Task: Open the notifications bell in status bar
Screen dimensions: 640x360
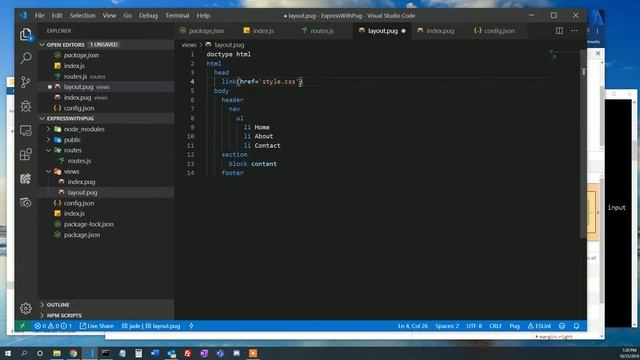Action: [576, 326]
